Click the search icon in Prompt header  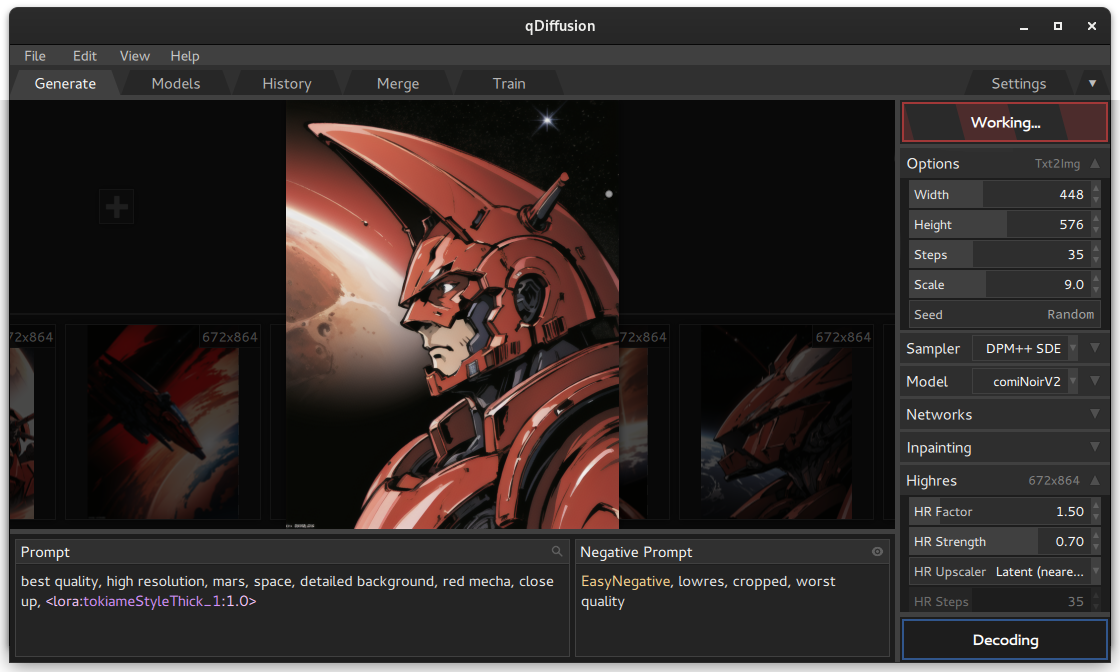[557, 551]
